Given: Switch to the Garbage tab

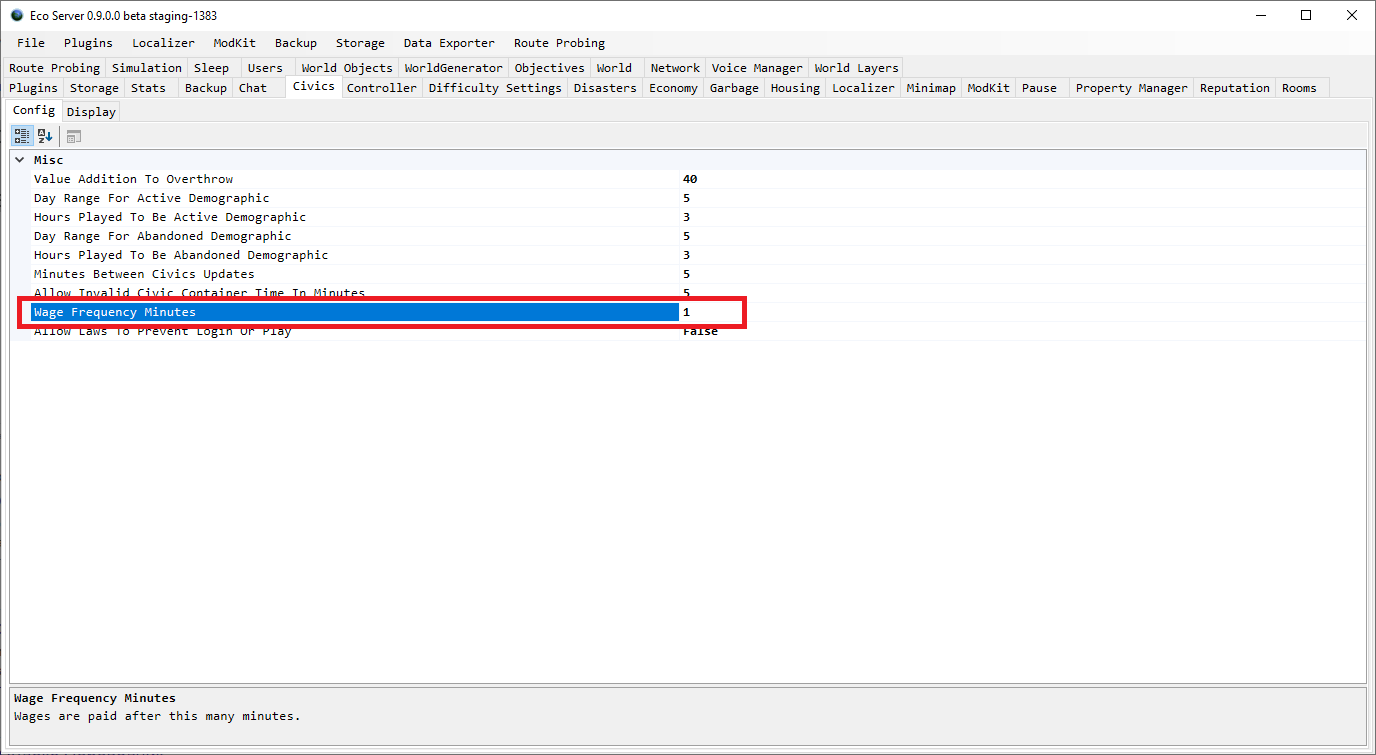Looking at the screenshot, I should coord(734,88).
